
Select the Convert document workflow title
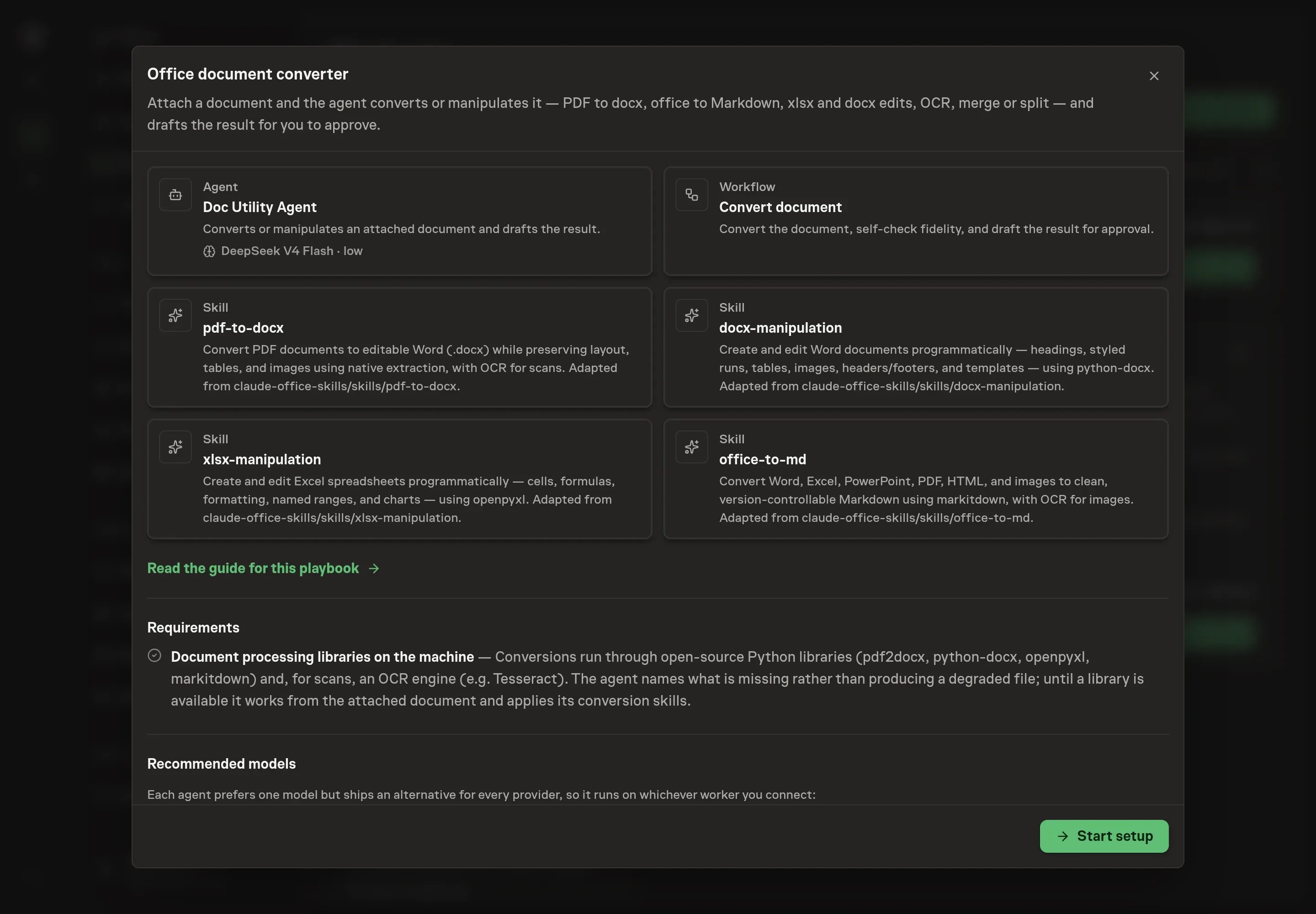pyautogui.click(x=780, y=207)
